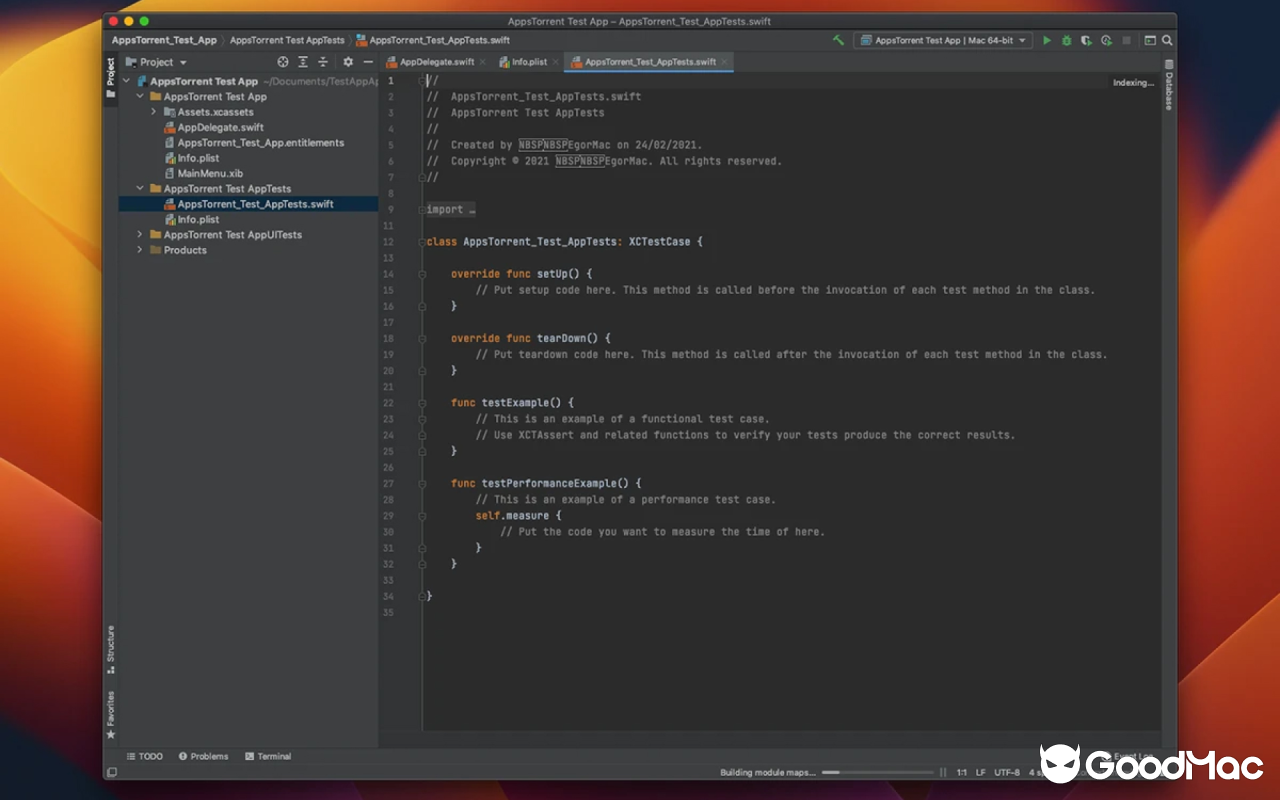Screen dimensions: 1280x800
Task: Collapse the AppsTorrent Test AppTests folder
Action: (x=140, y=188)
